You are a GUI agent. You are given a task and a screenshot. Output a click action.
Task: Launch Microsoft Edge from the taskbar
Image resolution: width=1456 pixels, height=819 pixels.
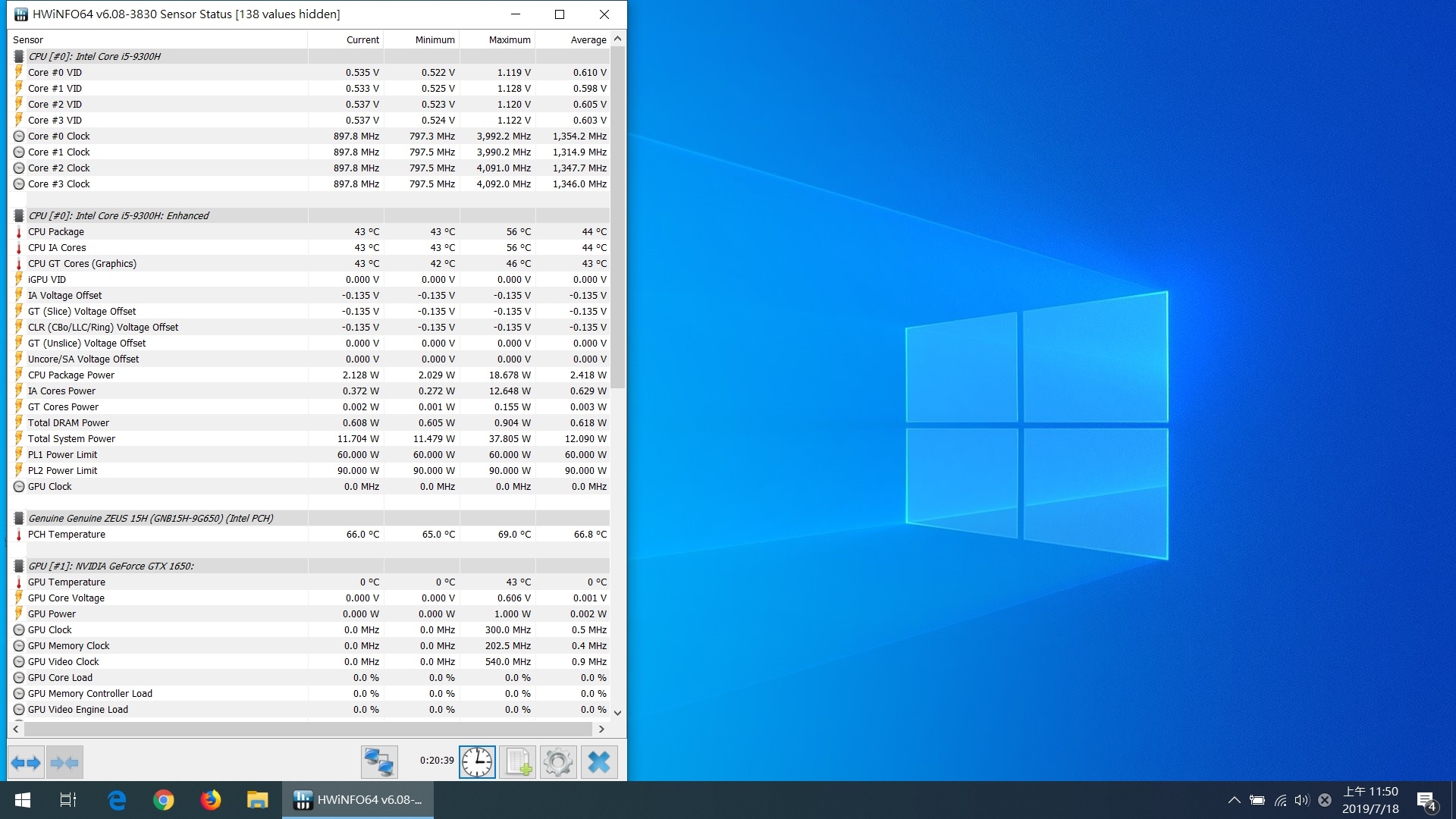click(117, 800)
